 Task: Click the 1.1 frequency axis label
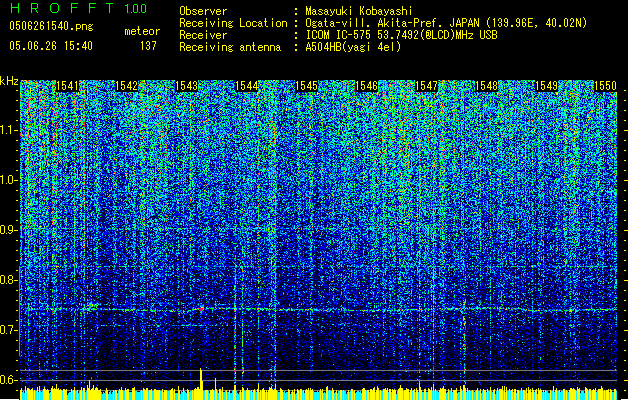[x=9, y=130]
